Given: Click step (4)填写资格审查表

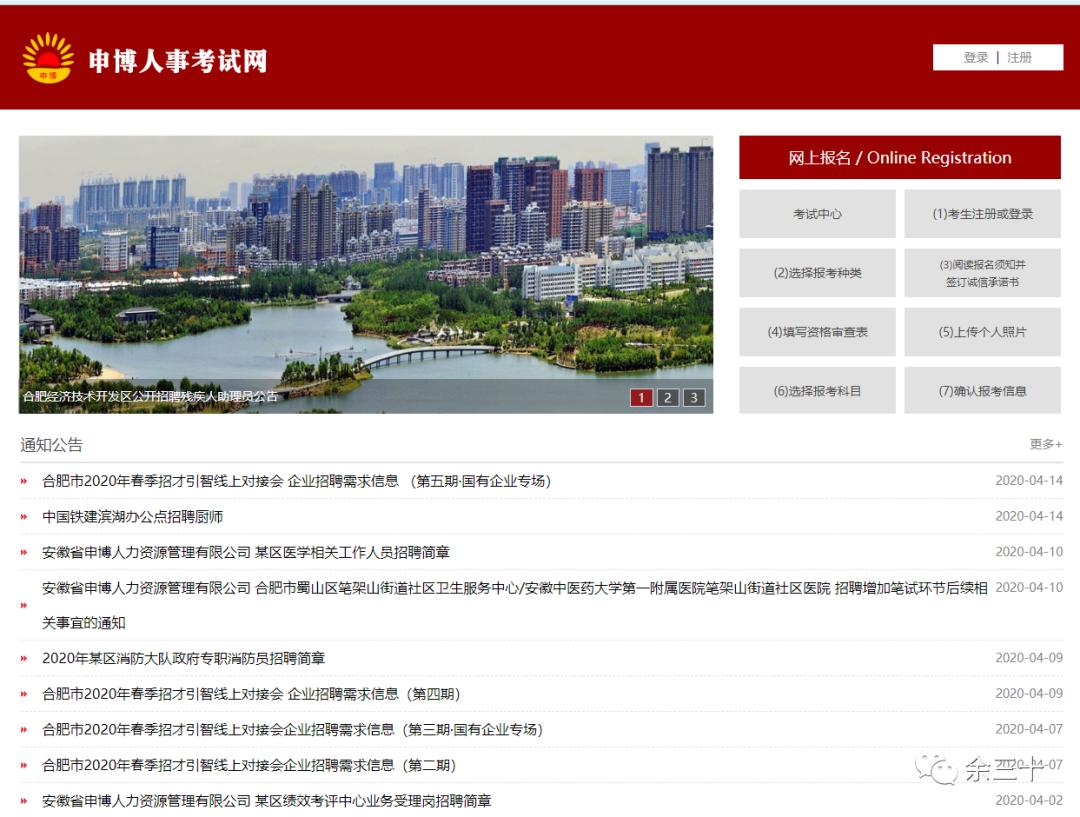Looking at the screenshot, I should pyautogui.click(x=815, y=331).
